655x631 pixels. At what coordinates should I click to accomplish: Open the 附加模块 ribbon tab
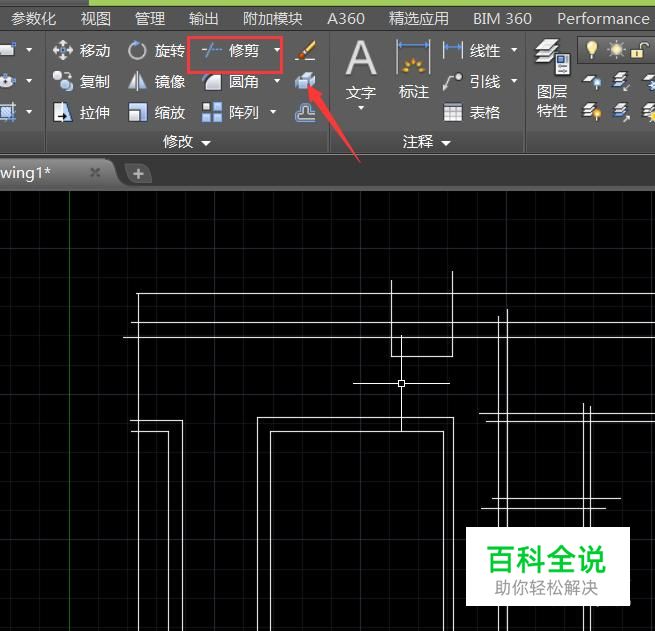tap(272, 18)
